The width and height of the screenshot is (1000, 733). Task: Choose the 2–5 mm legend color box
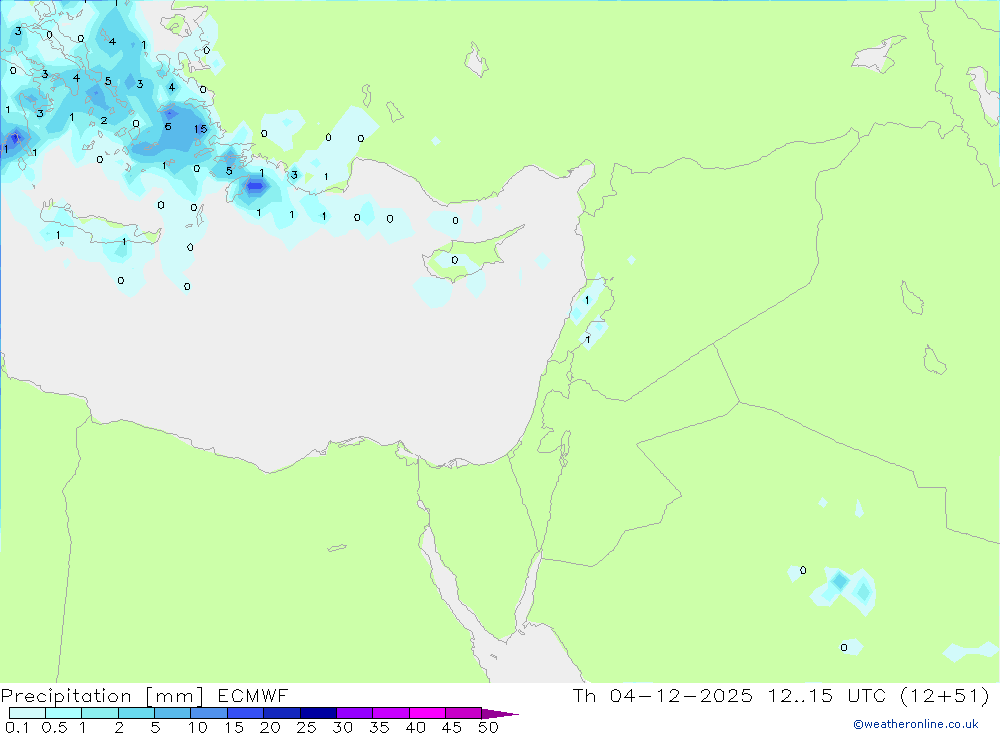[x=136, y=713]
